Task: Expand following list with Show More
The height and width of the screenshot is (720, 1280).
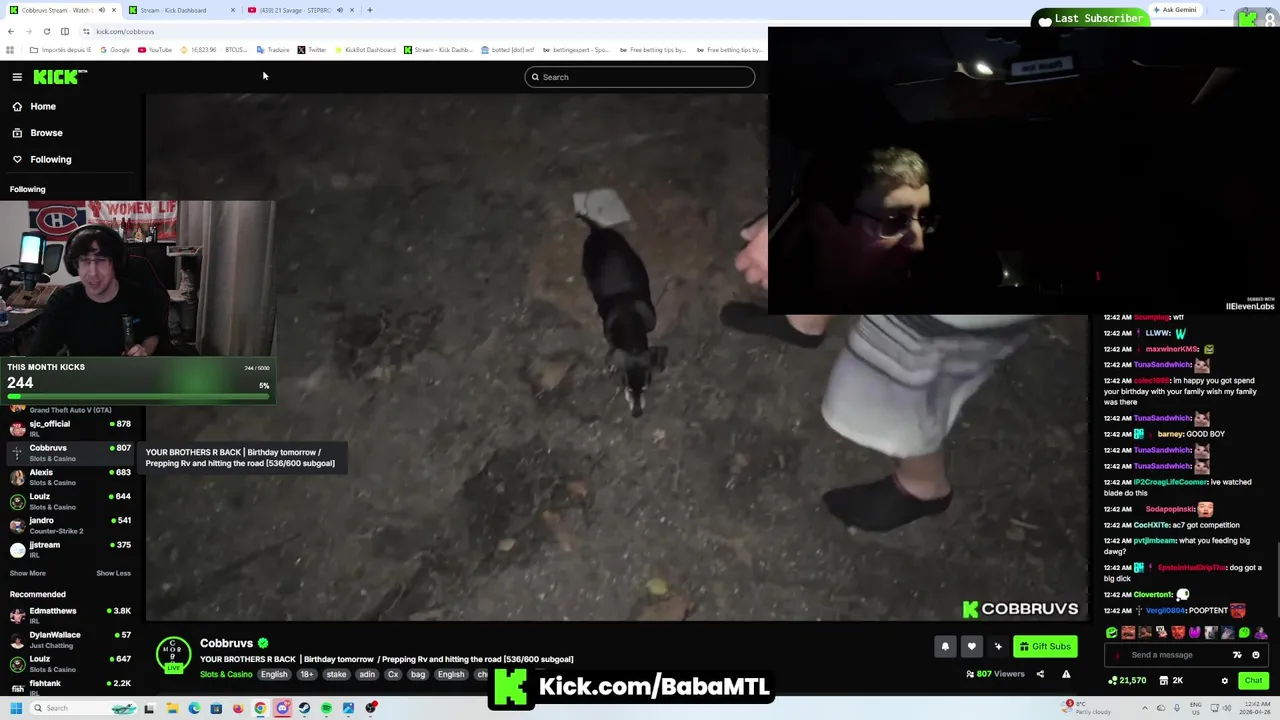Action: click(28, 573)
